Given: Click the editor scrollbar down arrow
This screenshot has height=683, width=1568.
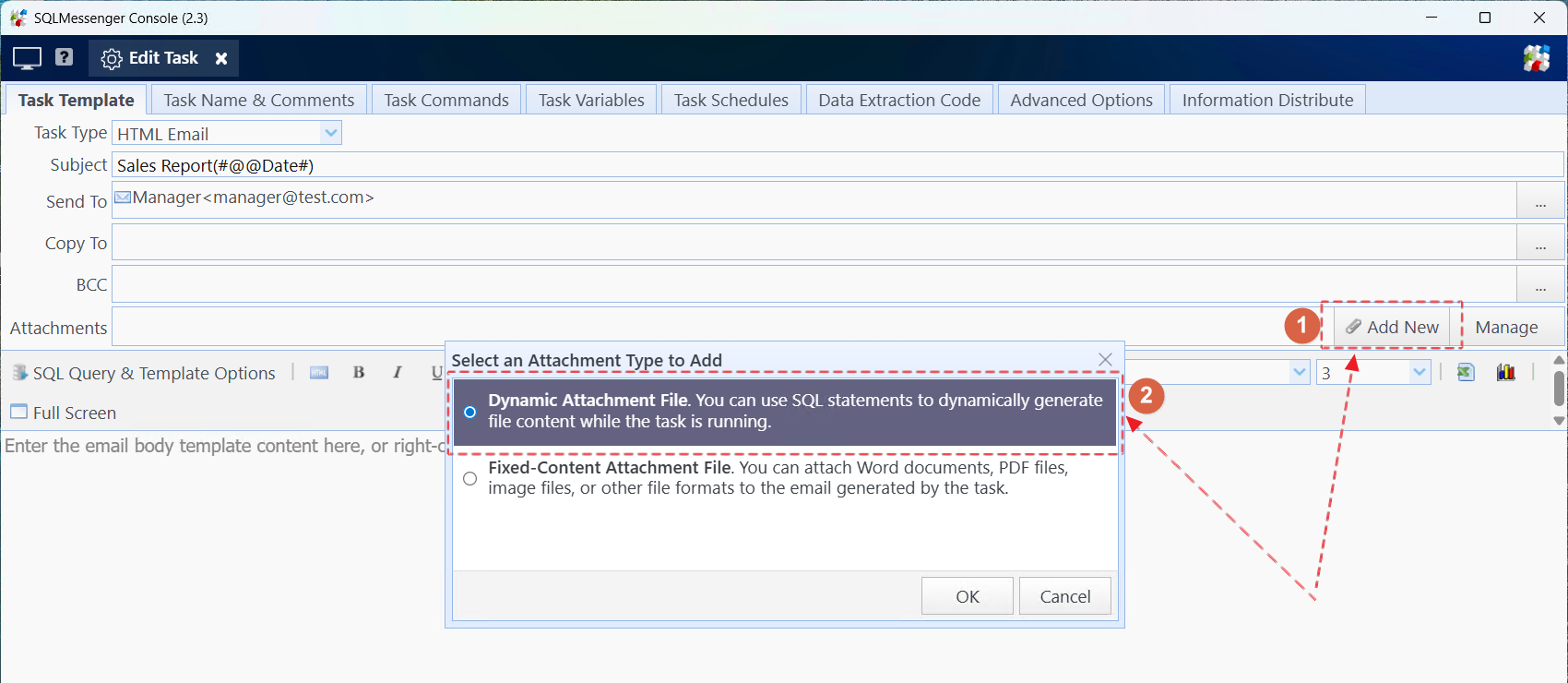Looking at the screenshot, I should (1559, 421).
